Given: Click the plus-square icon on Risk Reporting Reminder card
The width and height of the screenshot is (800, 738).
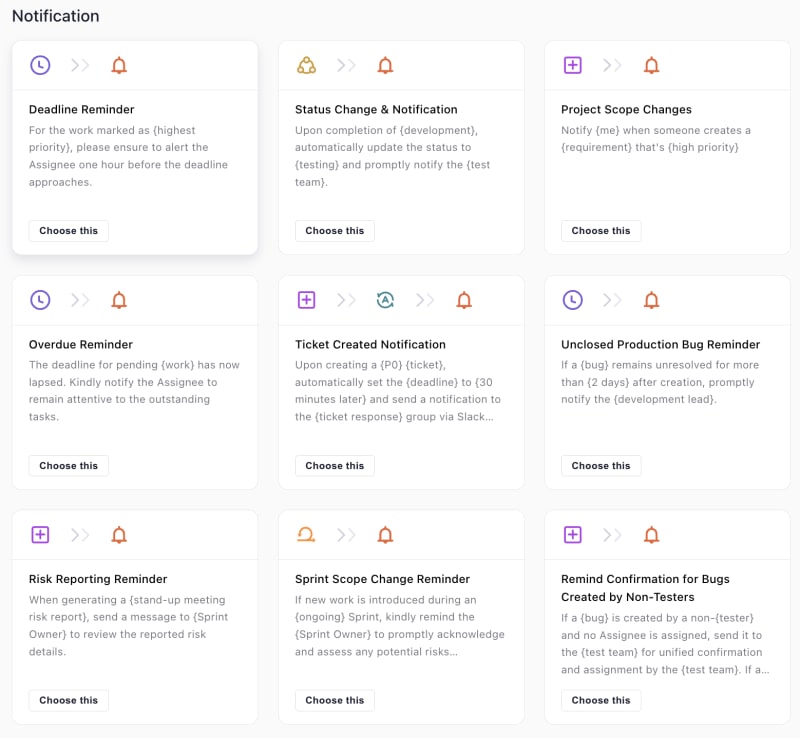Looking at the screenshot, I should click(x=40, y=535).
